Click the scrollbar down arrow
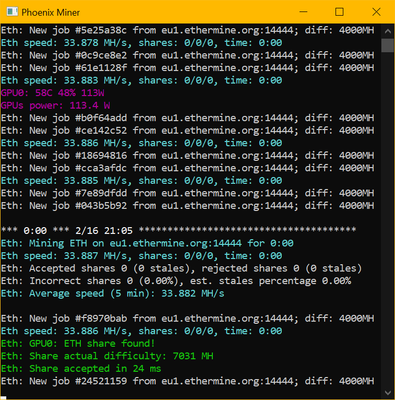Screen dimensions: 395x400 [388, 393]
